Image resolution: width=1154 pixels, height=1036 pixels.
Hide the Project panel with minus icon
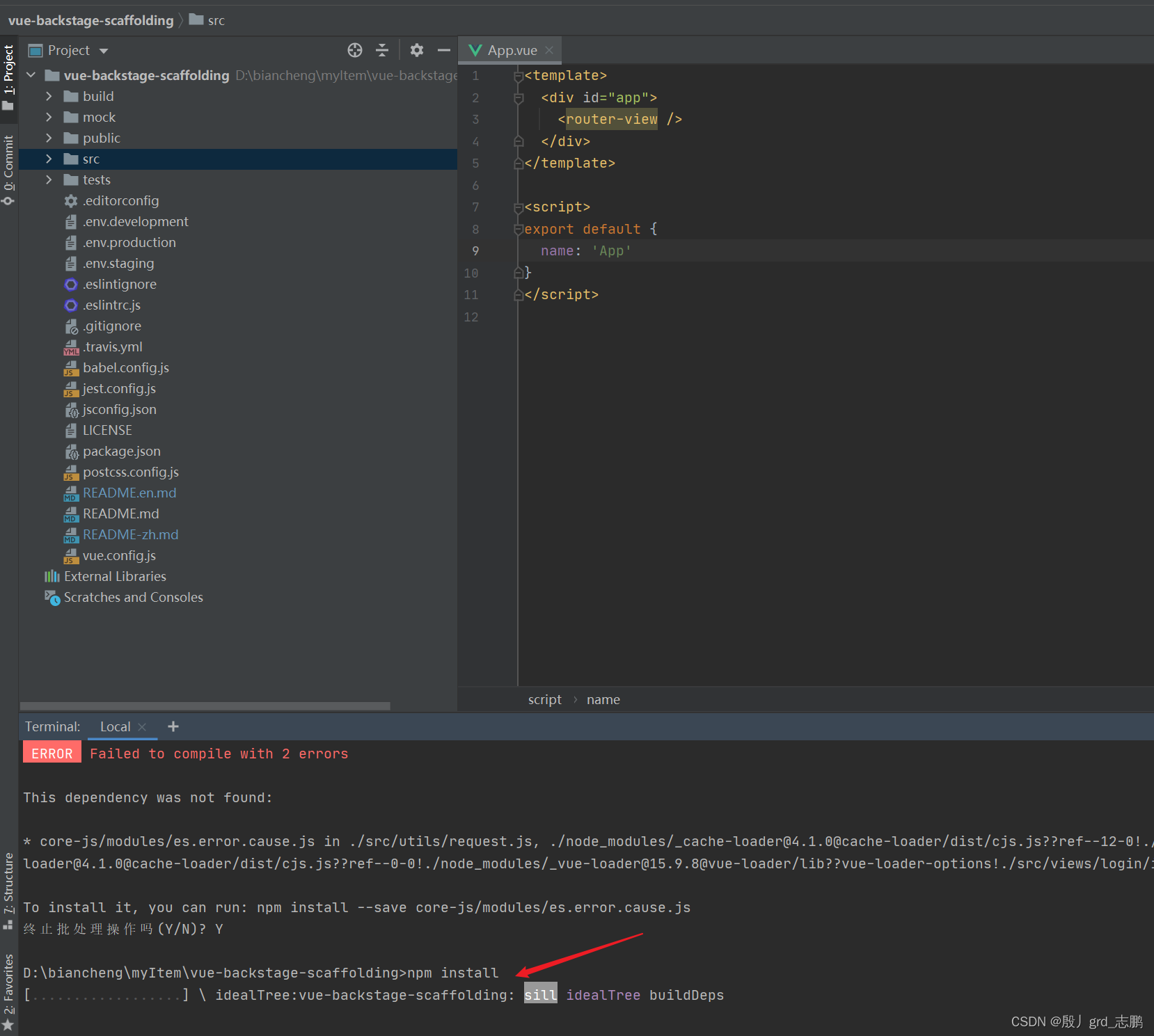click(444, 50)
